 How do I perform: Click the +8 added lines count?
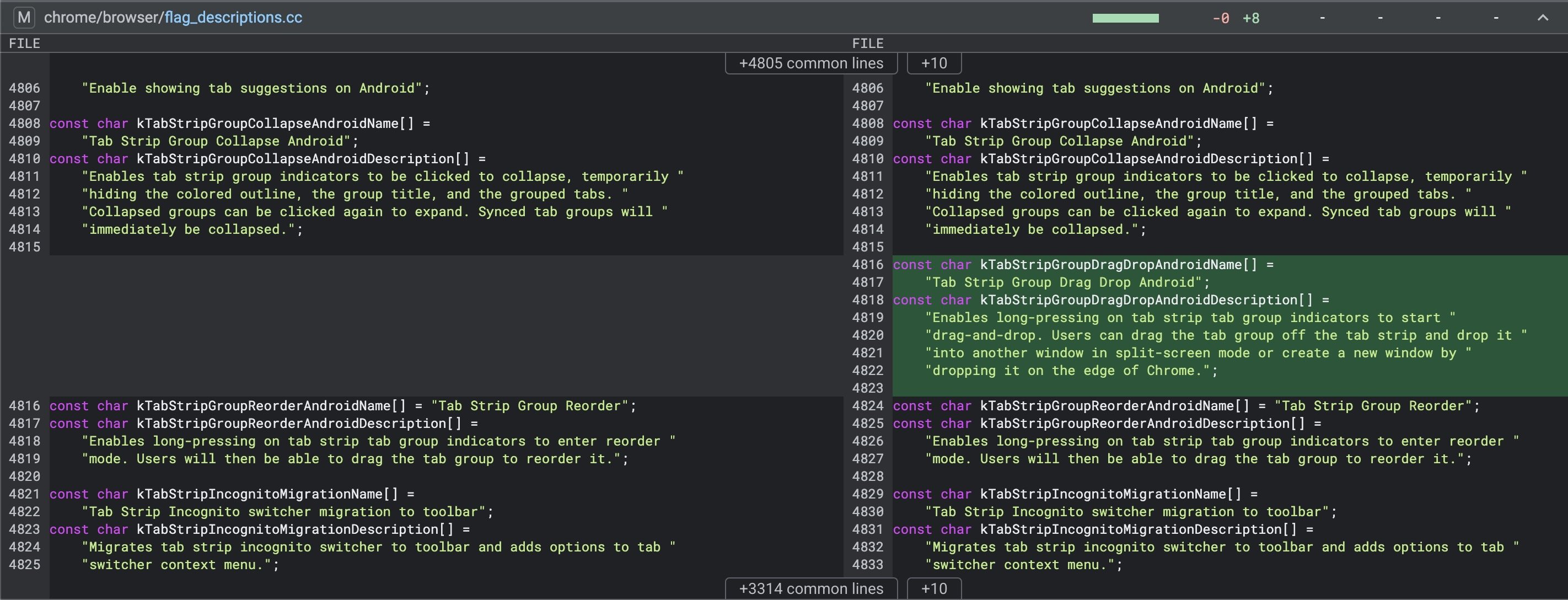coord(1251,18)
